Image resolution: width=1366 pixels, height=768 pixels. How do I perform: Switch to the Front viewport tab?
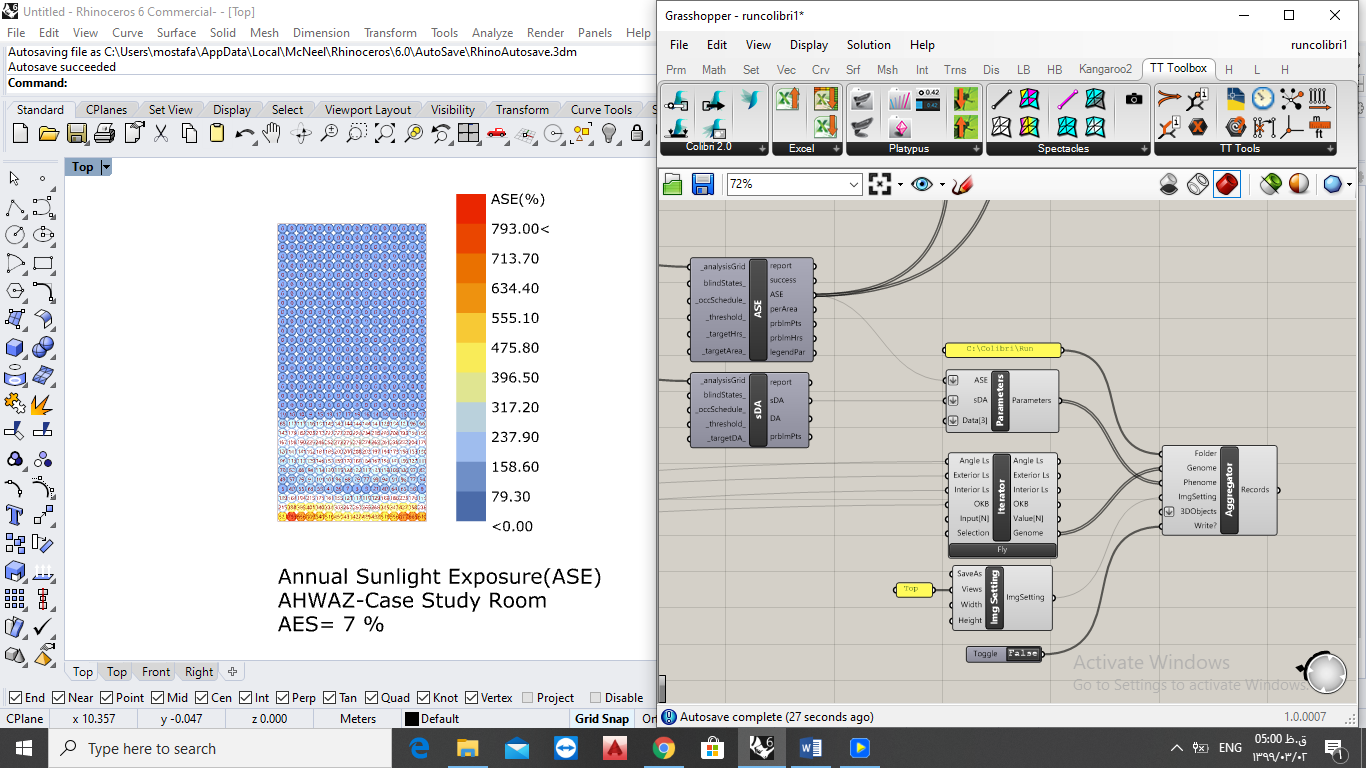(x=156, y=672)
